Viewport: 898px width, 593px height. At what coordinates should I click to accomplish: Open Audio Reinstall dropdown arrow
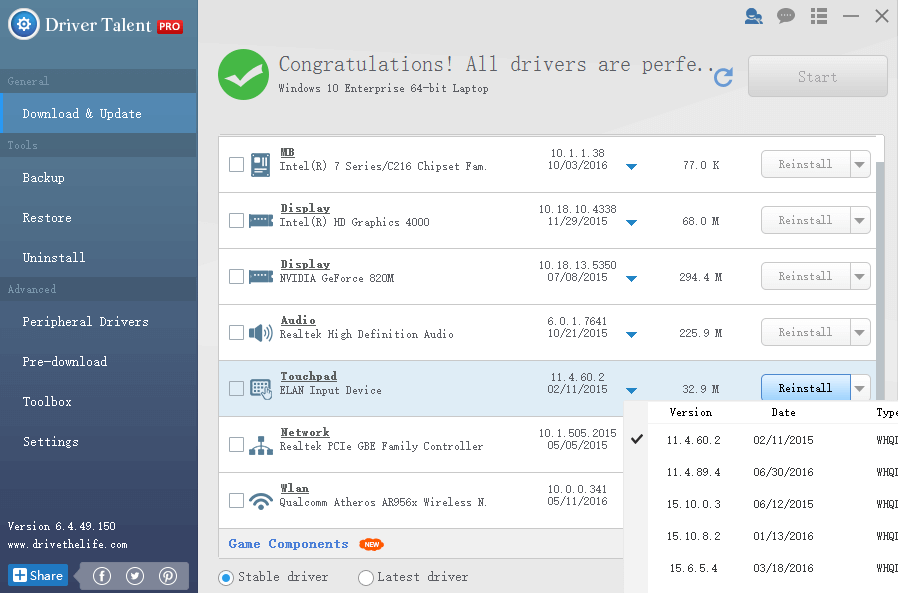(x=860, y=332)
